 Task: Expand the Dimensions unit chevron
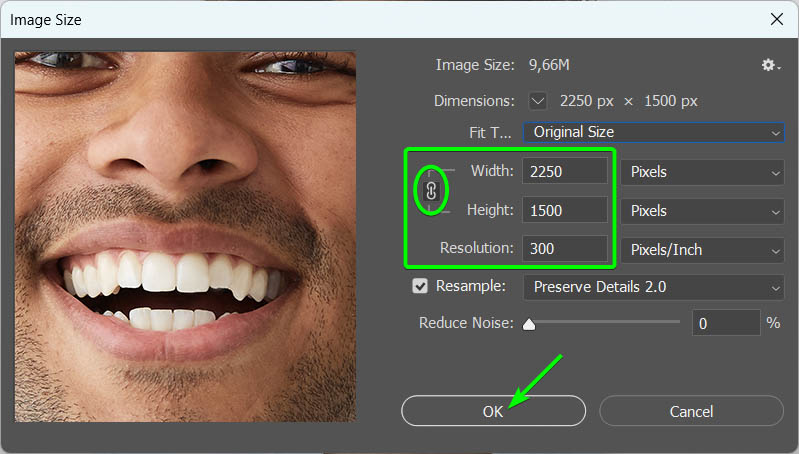coord(538,101)
